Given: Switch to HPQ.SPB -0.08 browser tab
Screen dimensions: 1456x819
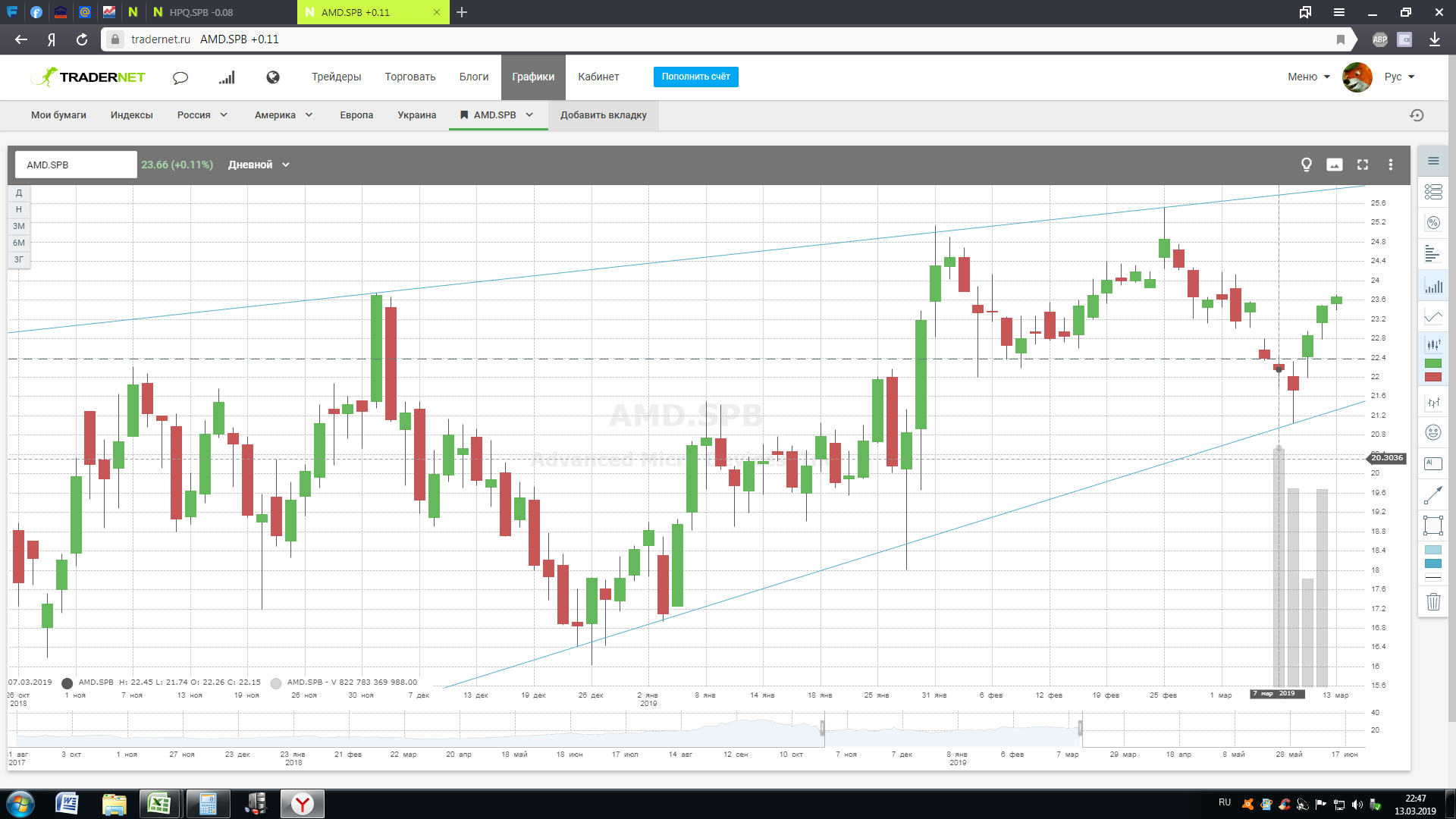Looking at the screenshot, I should click(222, 12).
